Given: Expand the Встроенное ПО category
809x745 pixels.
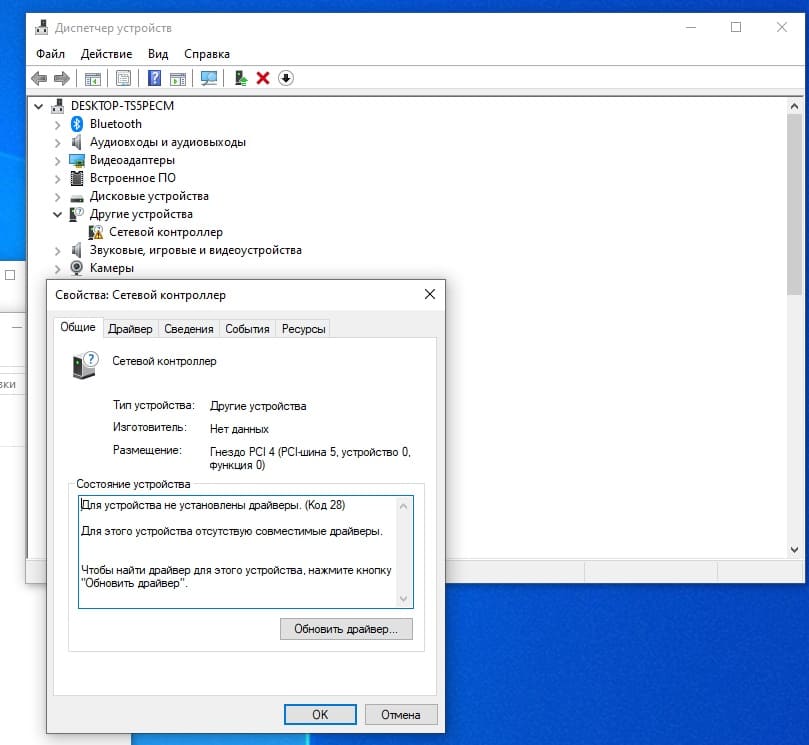Looking at the screenshot, I should pyautogui.click(x=57, y=179).
